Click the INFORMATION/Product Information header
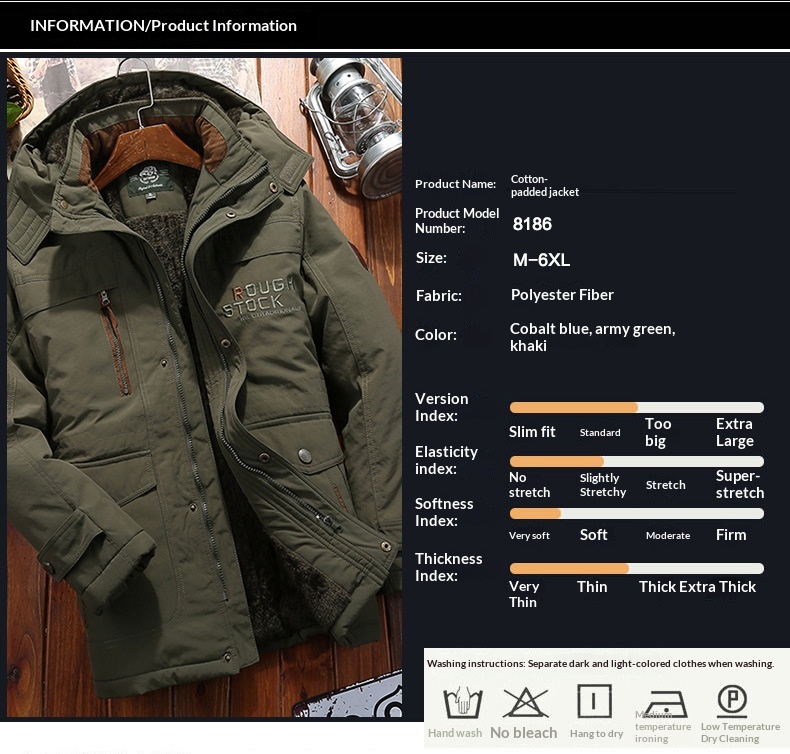 [163, 26]
